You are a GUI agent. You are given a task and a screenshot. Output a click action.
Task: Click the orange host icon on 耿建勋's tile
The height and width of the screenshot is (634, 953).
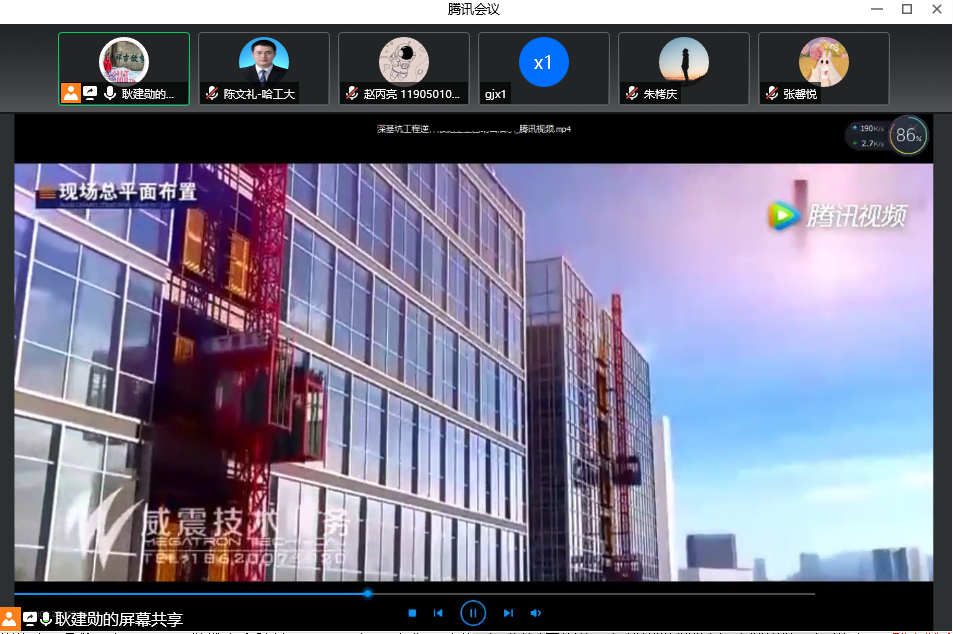71,94
